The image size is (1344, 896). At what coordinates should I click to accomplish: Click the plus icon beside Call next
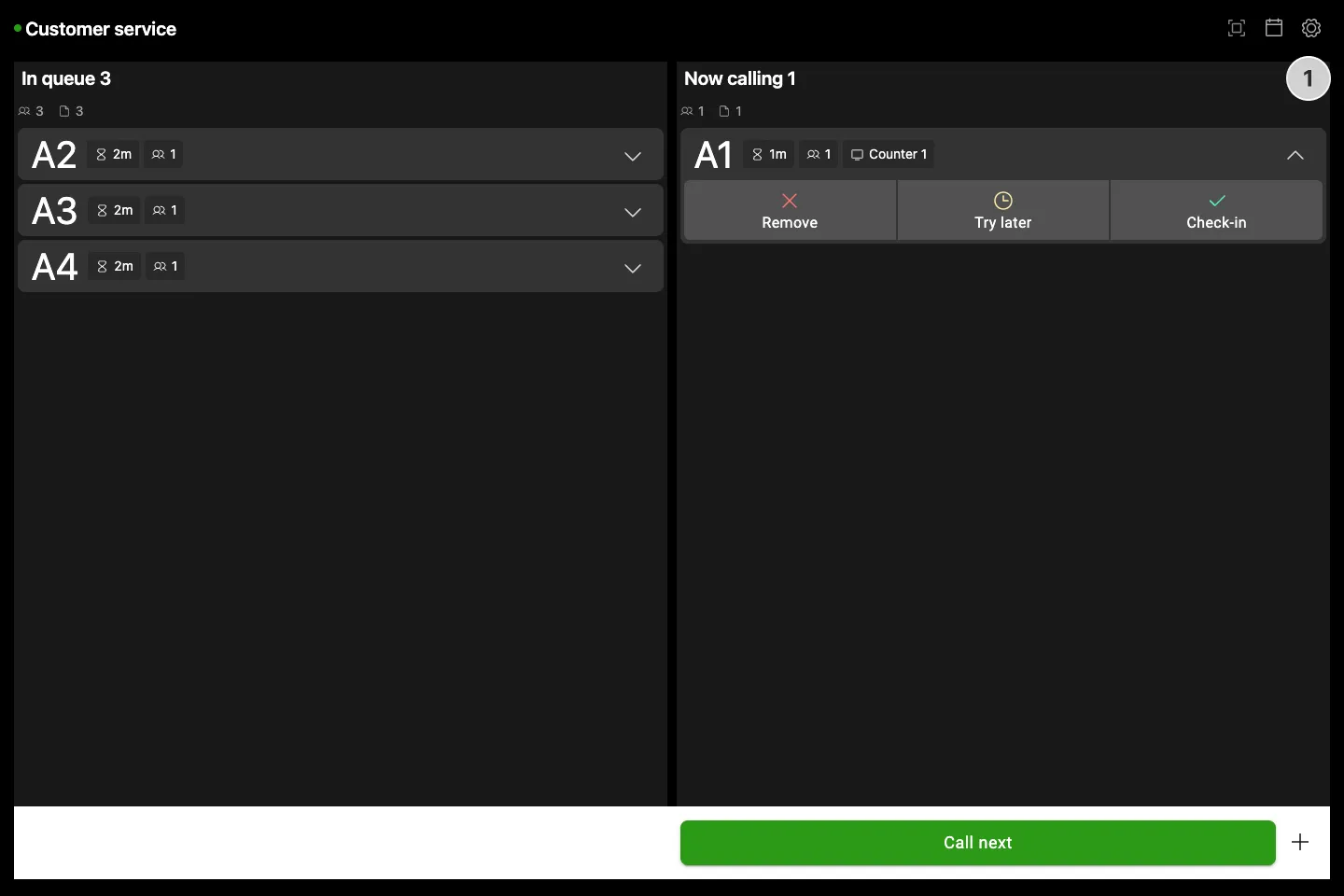click(x=1300, y=842)
